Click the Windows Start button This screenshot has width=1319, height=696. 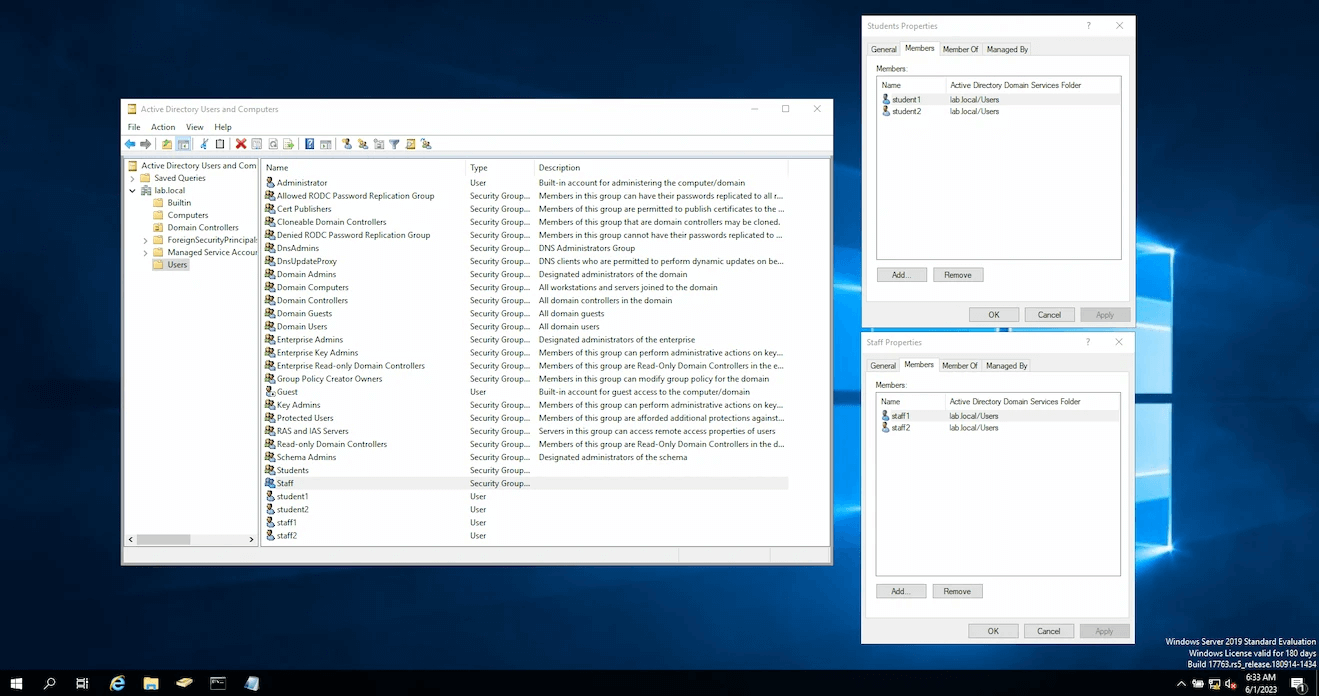[16, 683]
